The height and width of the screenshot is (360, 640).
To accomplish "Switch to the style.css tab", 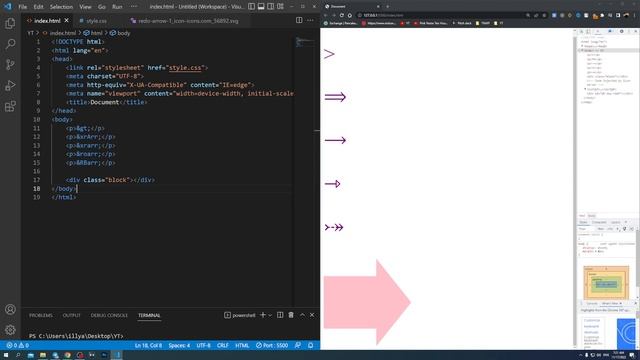I will 96,21.
